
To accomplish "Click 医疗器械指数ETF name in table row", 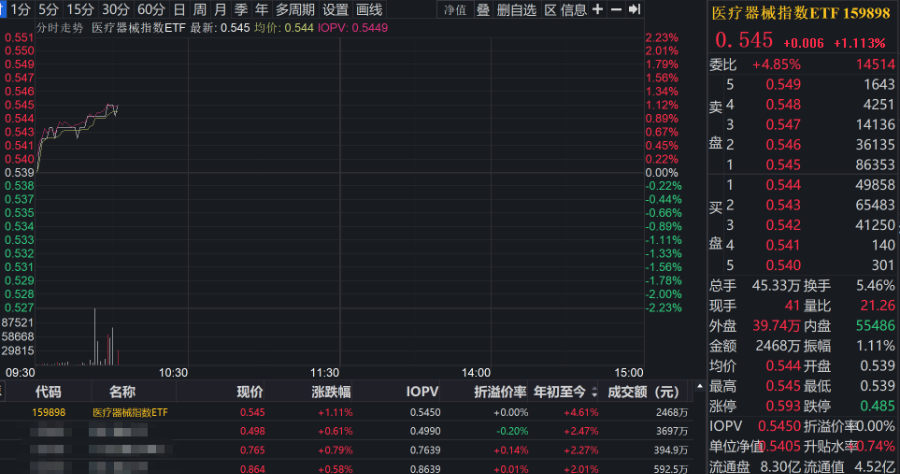I will coord(130,412).
